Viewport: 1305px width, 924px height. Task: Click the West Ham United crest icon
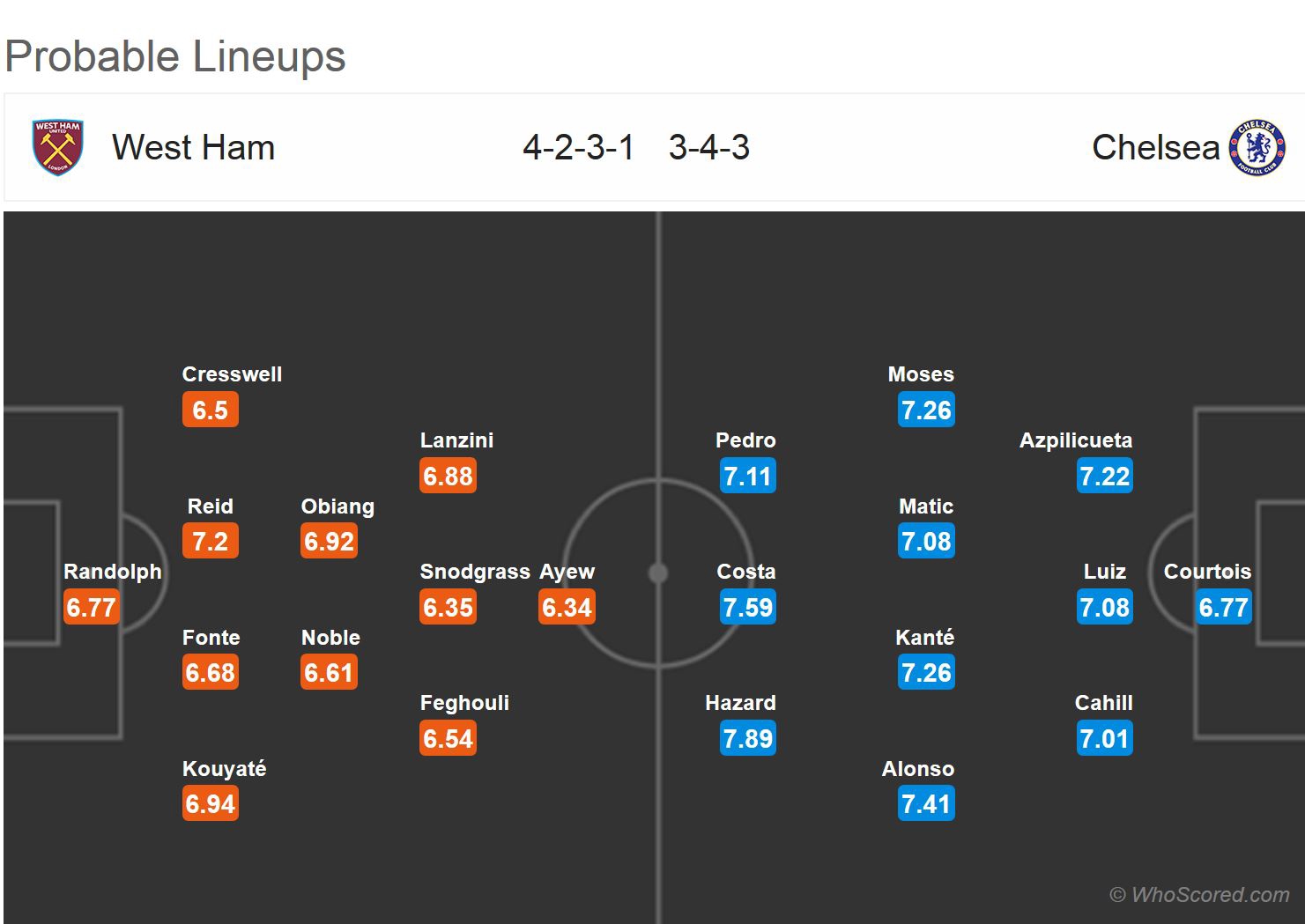pos(57,147)
